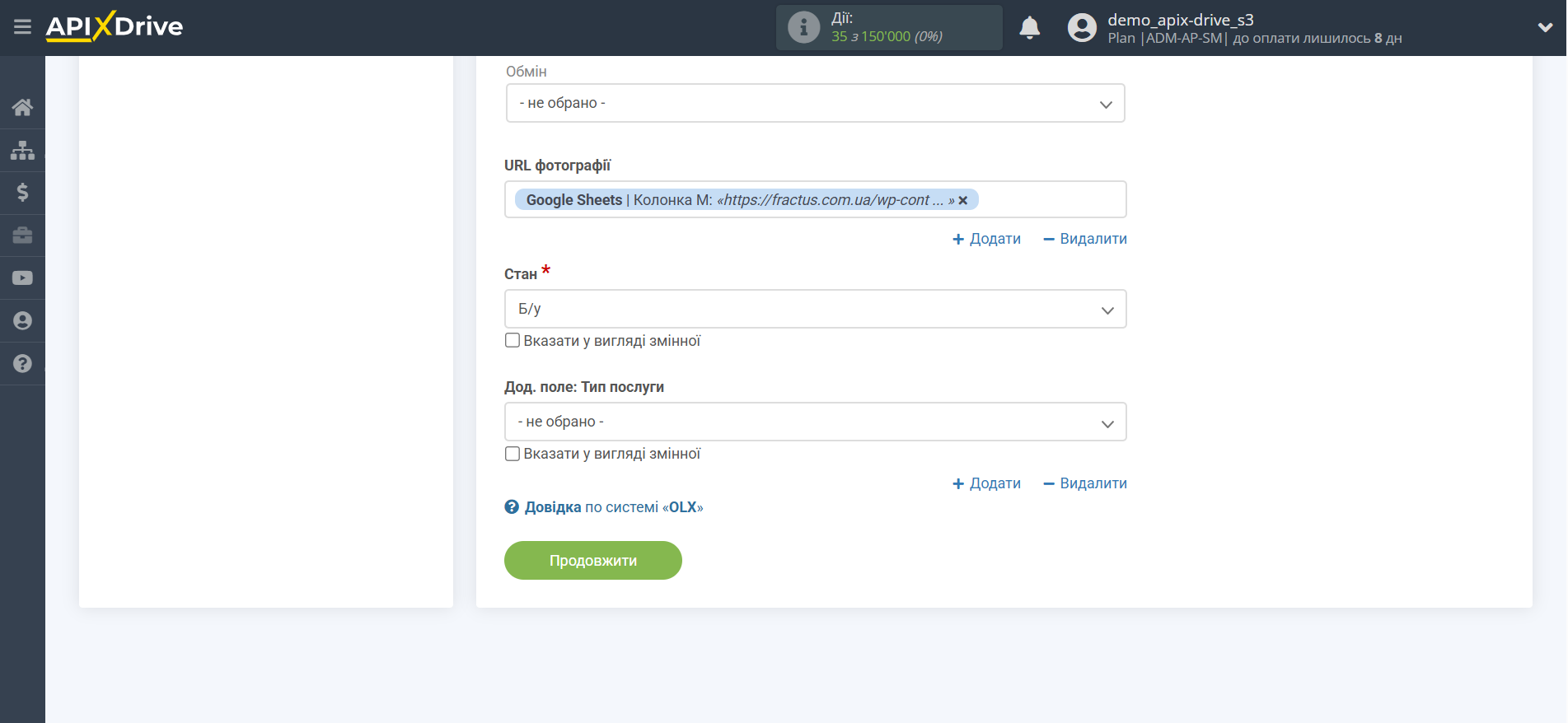This screenshot has width=1568, height=723.
Task: Check 'Вказати у вигляді змінної' under Тип послуги
Action: 513,454
